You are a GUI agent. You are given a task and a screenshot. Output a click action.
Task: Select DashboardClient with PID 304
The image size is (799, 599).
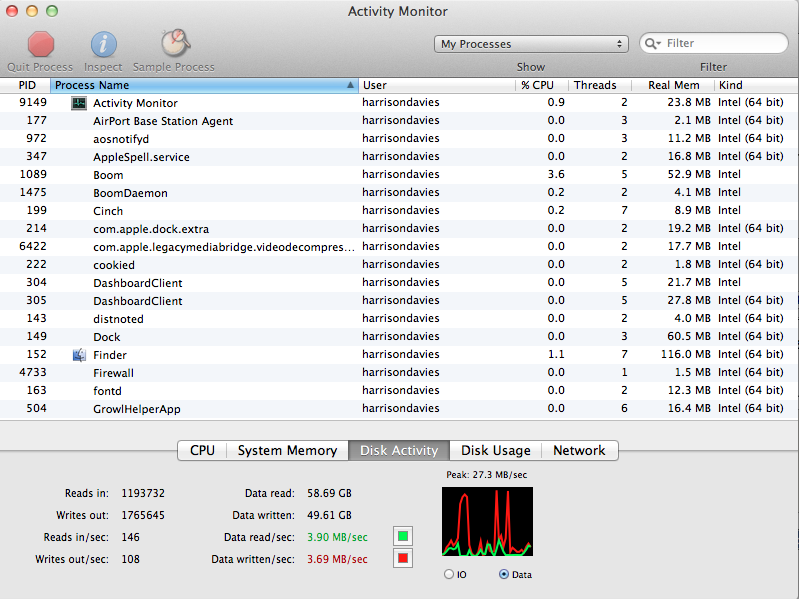pos(400,283)
